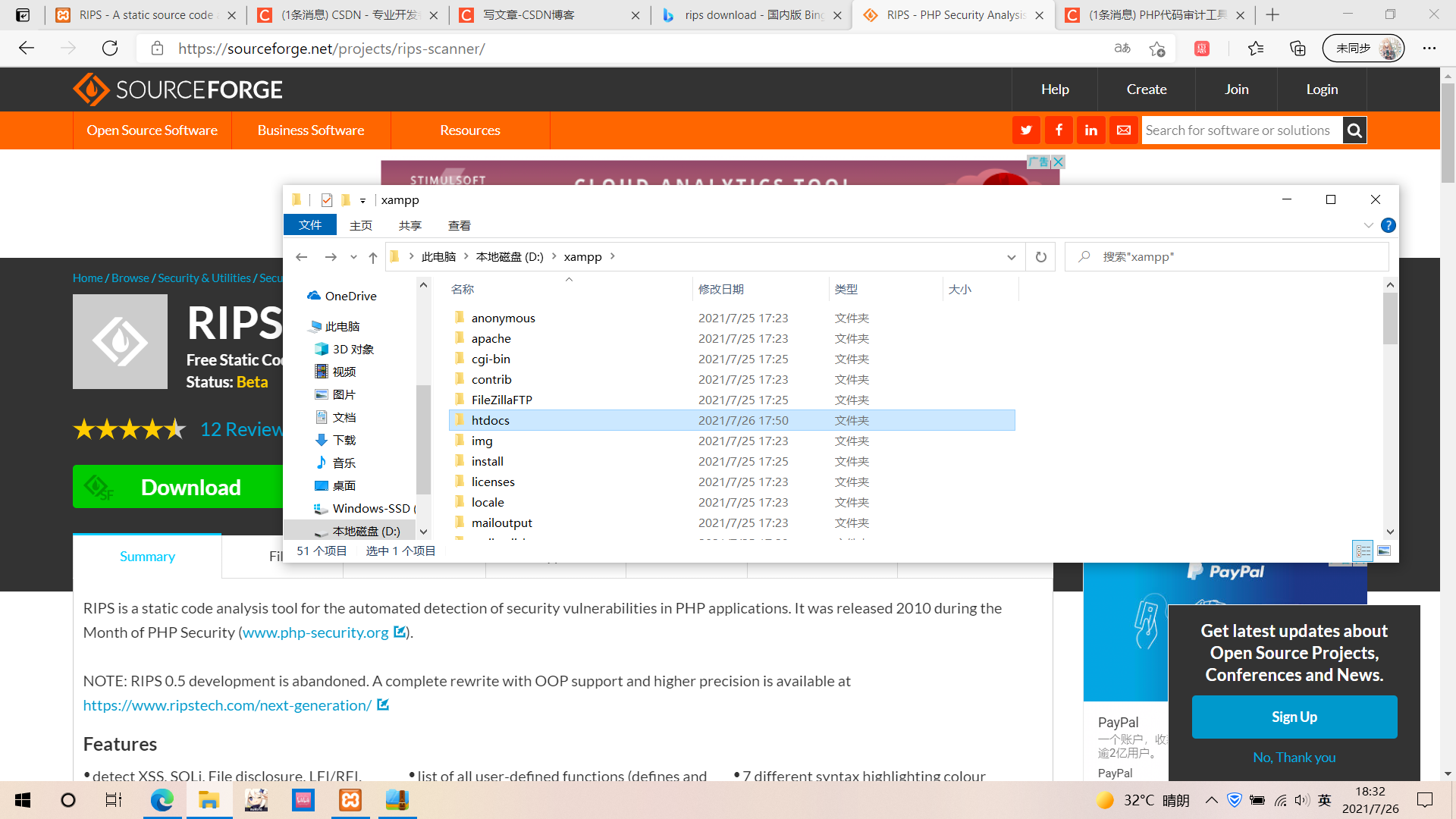The width and height of the screenshot is (1456, 819).
Task: Switch to large icons view
Action: (1384, 551)
